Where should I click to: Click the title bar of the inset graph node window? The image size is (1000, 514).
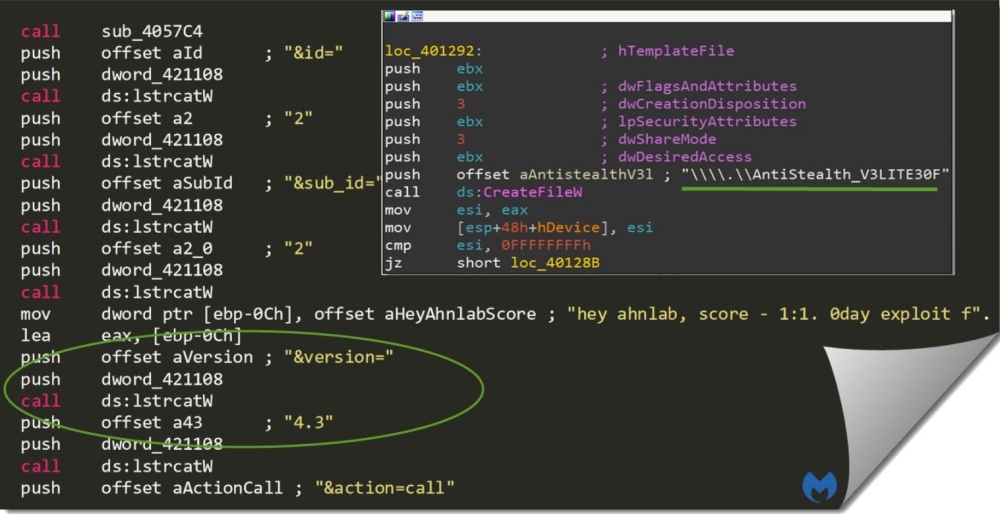tap(667, 17)
